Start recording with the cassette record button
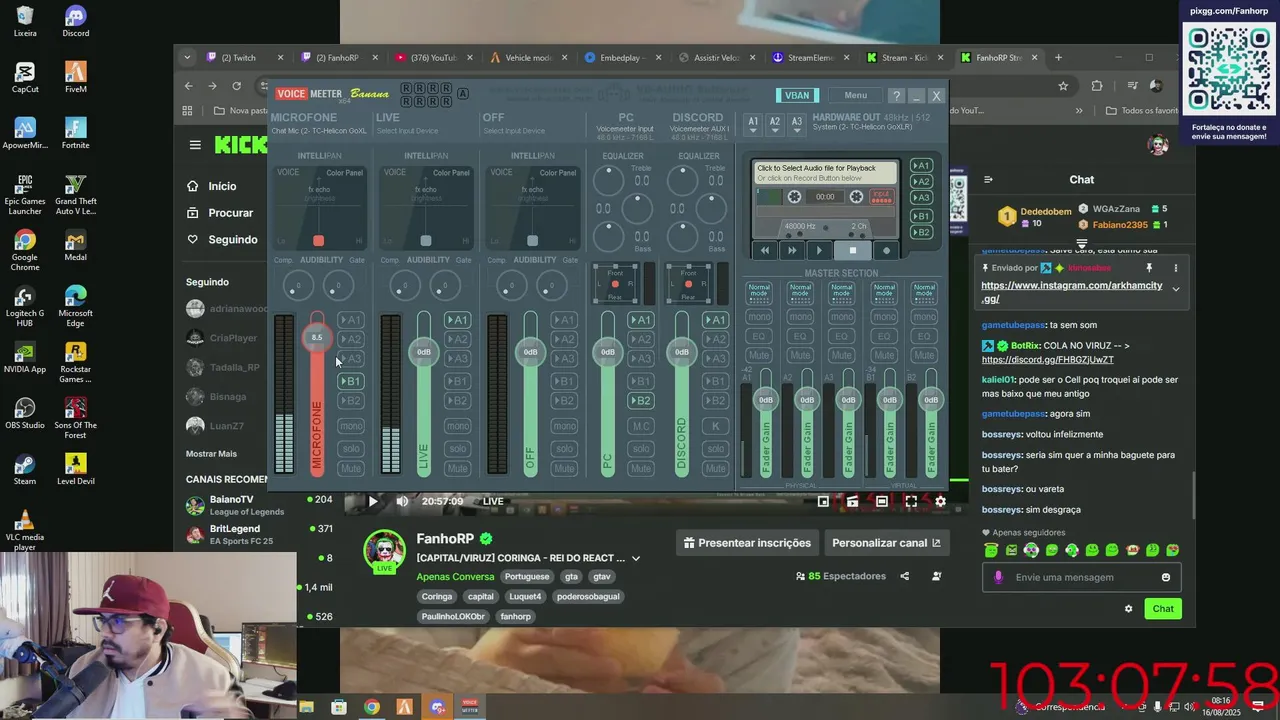The width and height of the screenshot is (1280, 720). click(886, 250)
